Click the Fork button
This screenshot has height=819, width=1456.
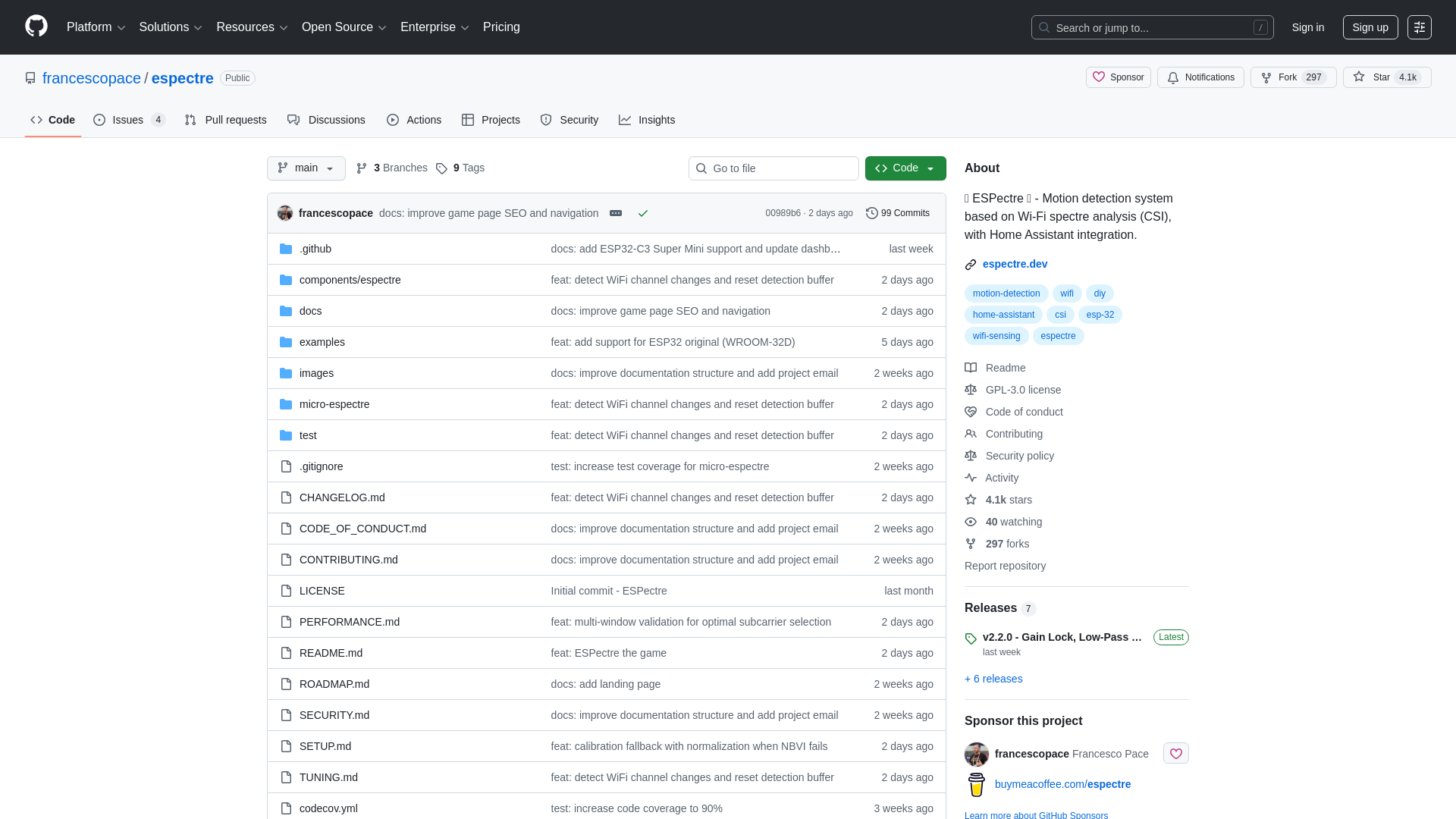[x=1292, y=77]
